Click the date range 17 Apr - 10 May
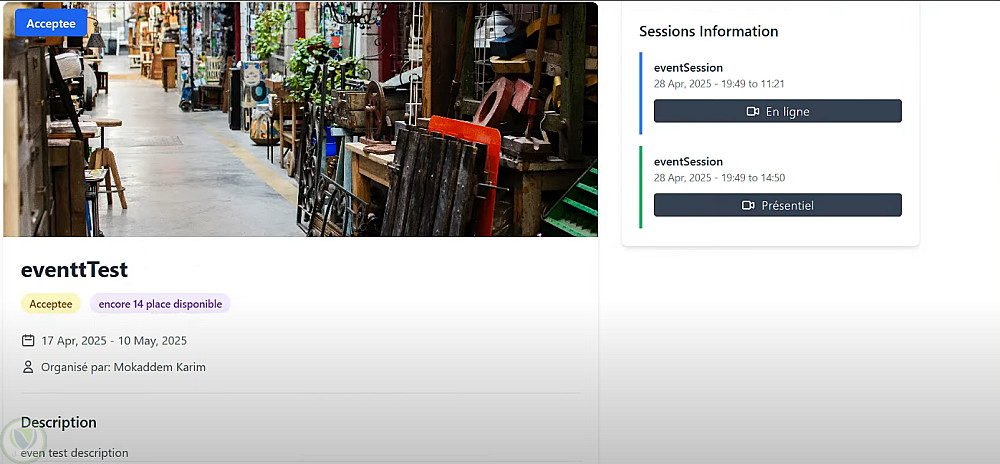This screenshot has width=1000, height=464. pos(114,340)
